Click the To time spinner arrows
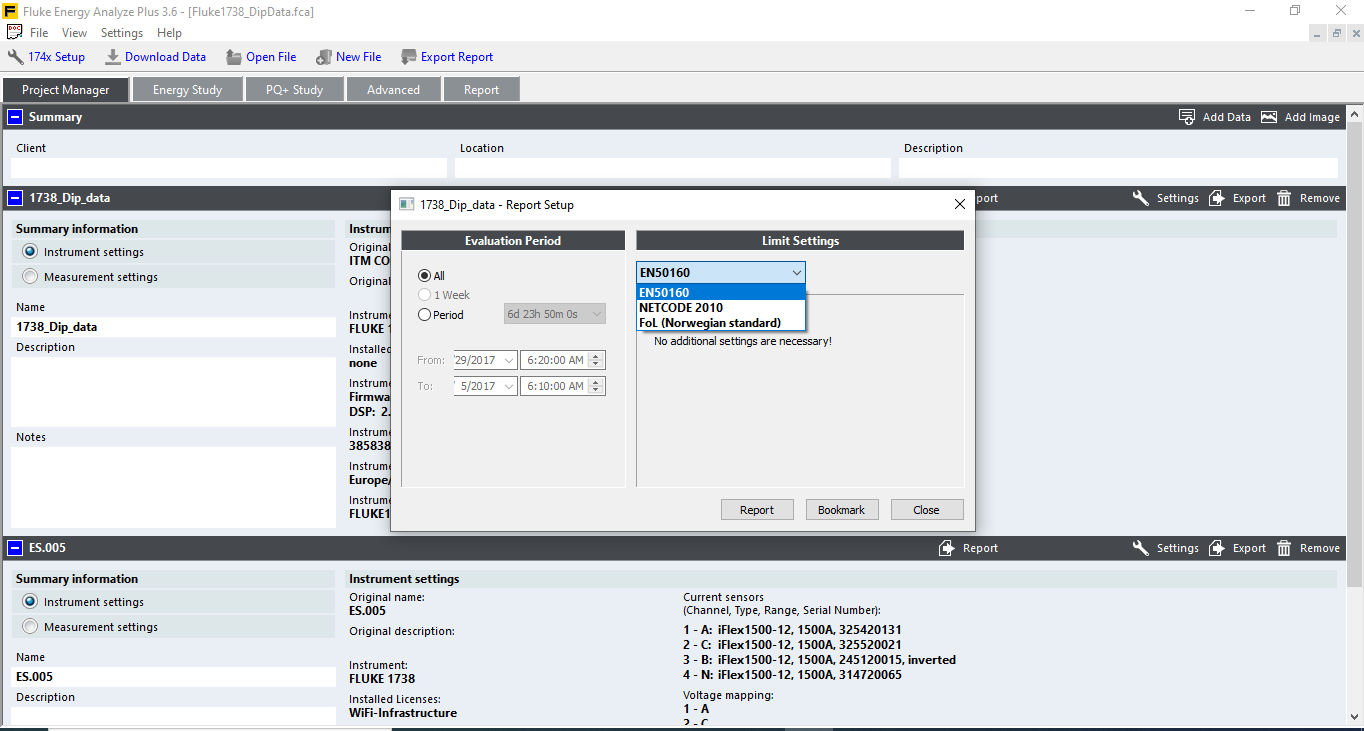Image resolution: width=1364 pixels, height=731 pixels. 597,386
